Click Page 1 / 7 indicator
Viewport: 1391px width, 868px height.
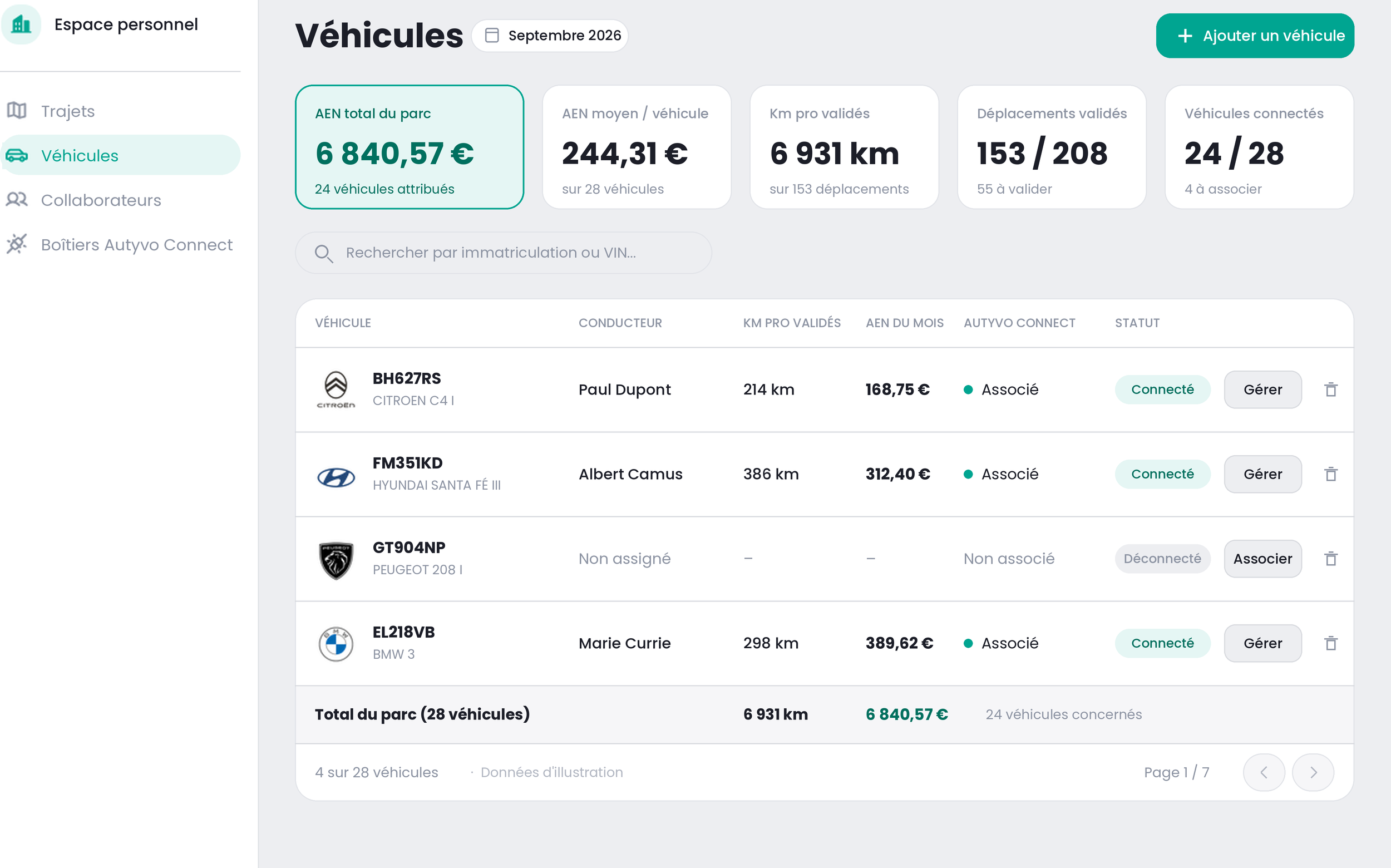[1176, 772]
